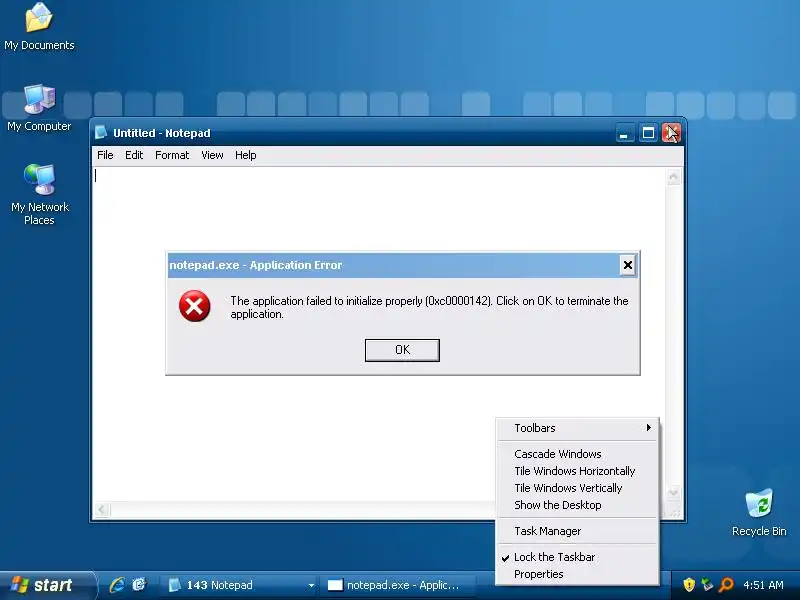Maximize the Untitled Notepad window
Viewport: 800px width, 600px height.
[648, 133]
